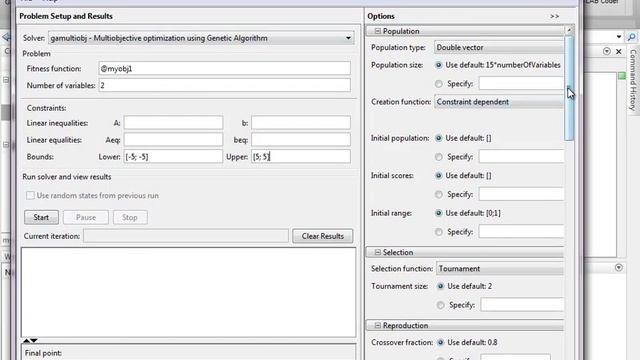The height and width of the screenshot is (360, 640).
Task: Click the Population size Specify field
Action: coord(522,84)
